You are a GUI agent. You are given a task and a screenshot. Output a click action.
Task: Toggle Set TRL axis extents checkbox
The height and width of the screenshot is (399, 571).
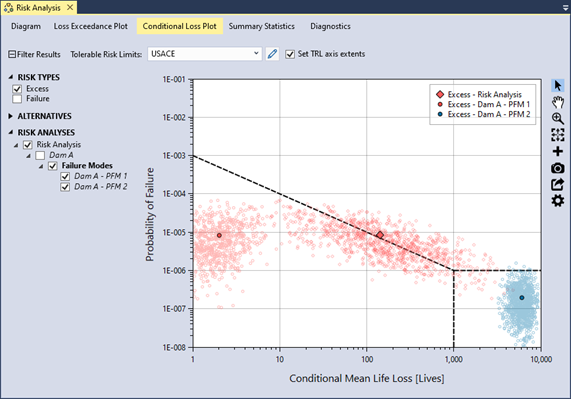pos(290,54)
